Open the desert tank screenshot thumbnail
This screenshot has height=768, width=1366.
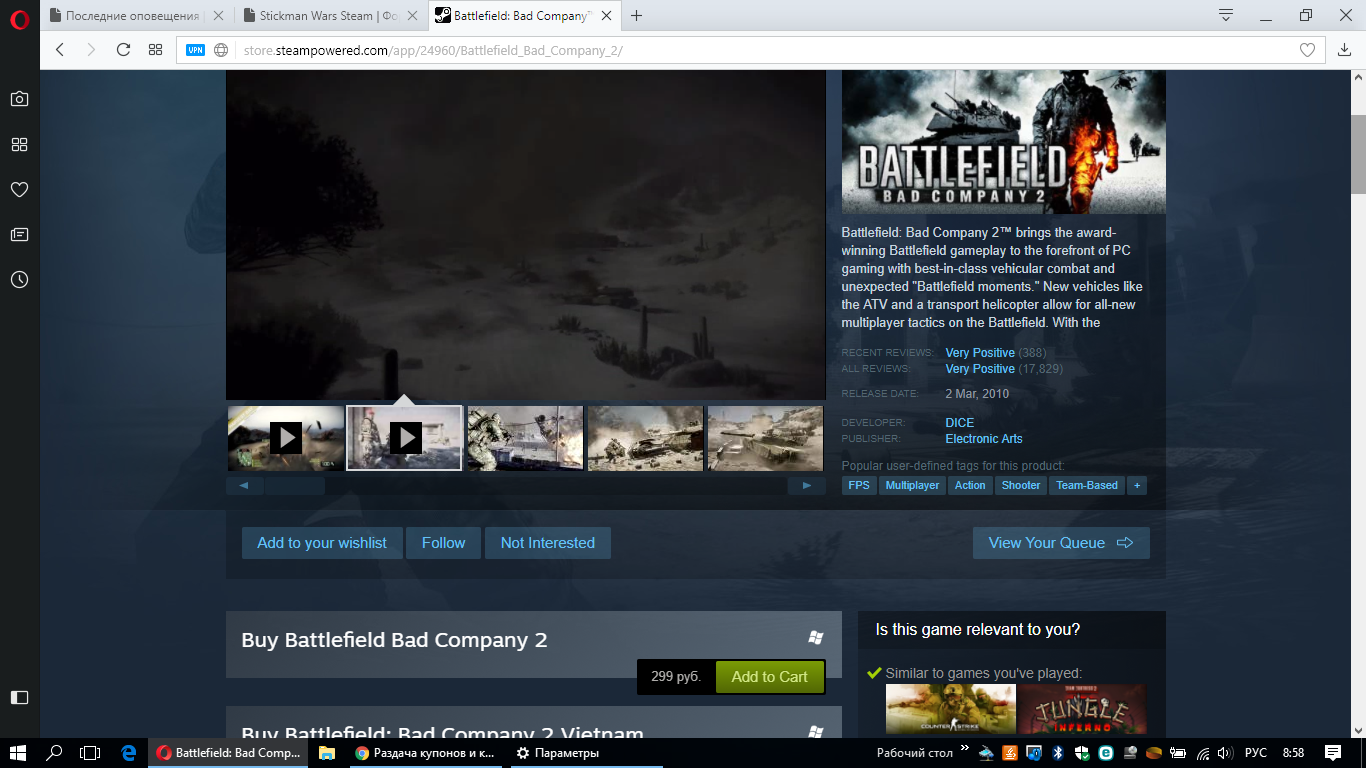tap(645, 437)
